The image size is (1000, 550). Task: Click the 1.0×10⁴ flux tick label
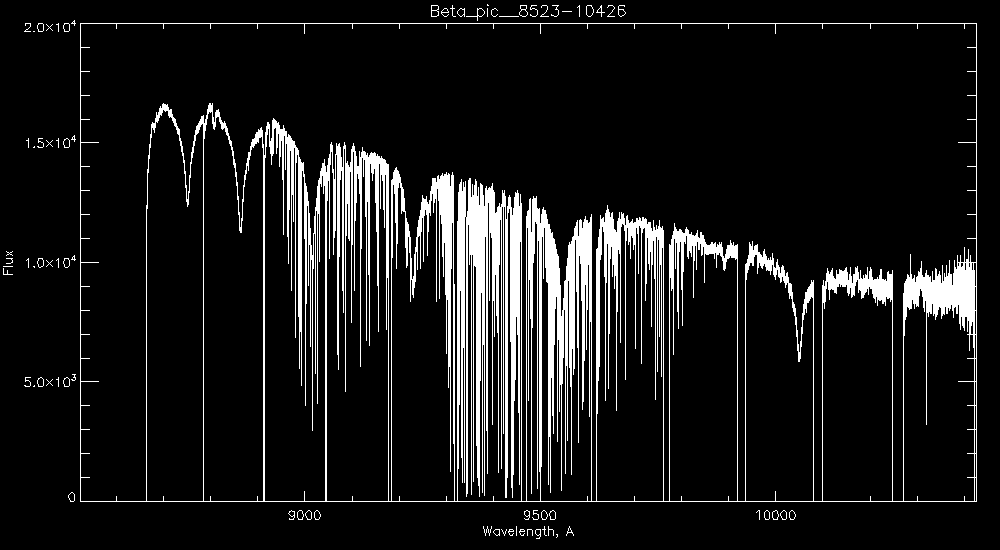48,262
